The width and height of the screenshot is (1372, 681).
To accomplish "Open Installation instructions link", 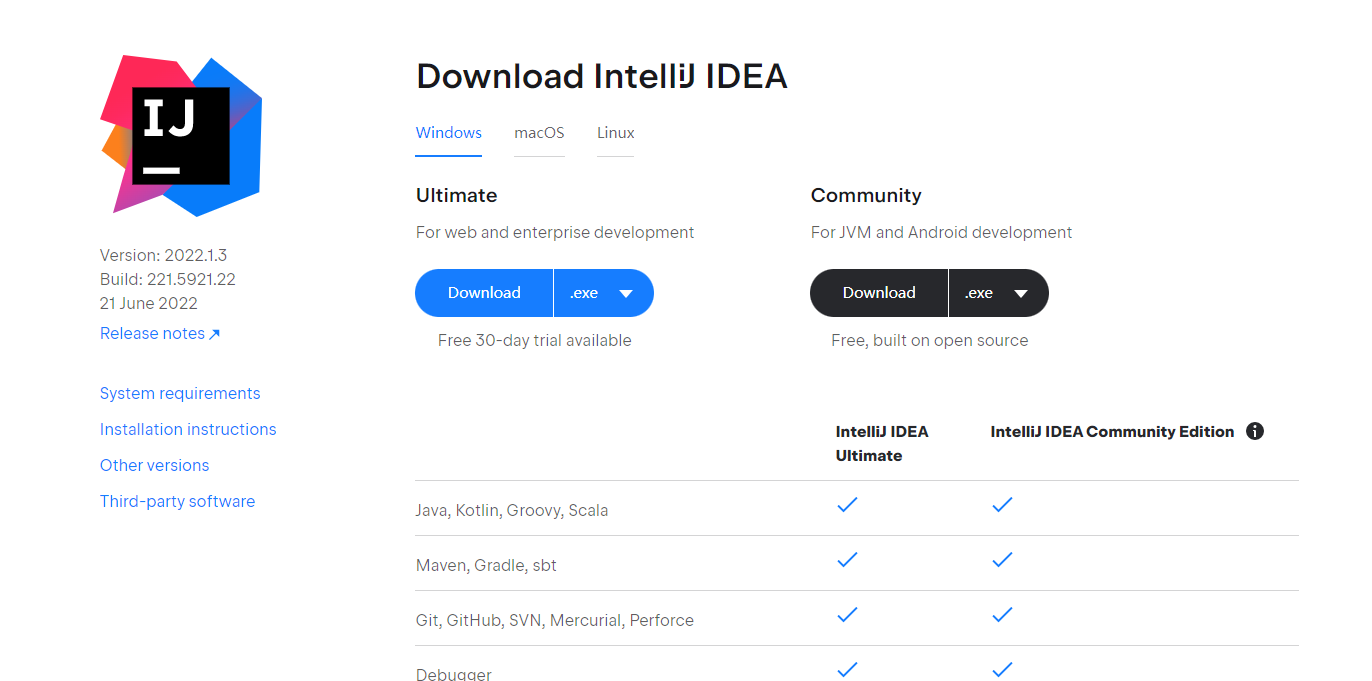I will (188, 430).
